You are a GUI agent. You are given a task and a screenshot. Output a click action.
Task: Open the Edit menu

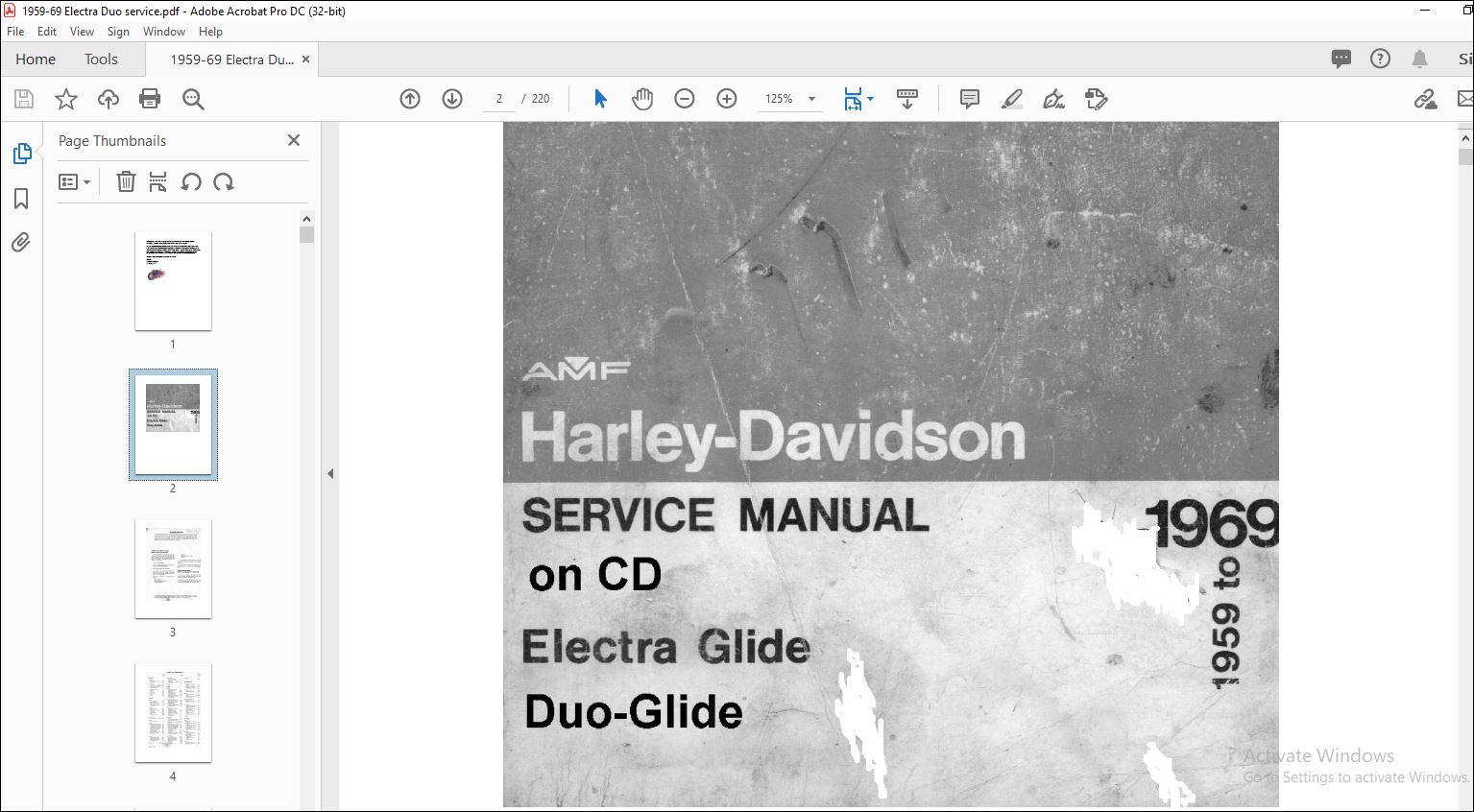tap(47, 32)
